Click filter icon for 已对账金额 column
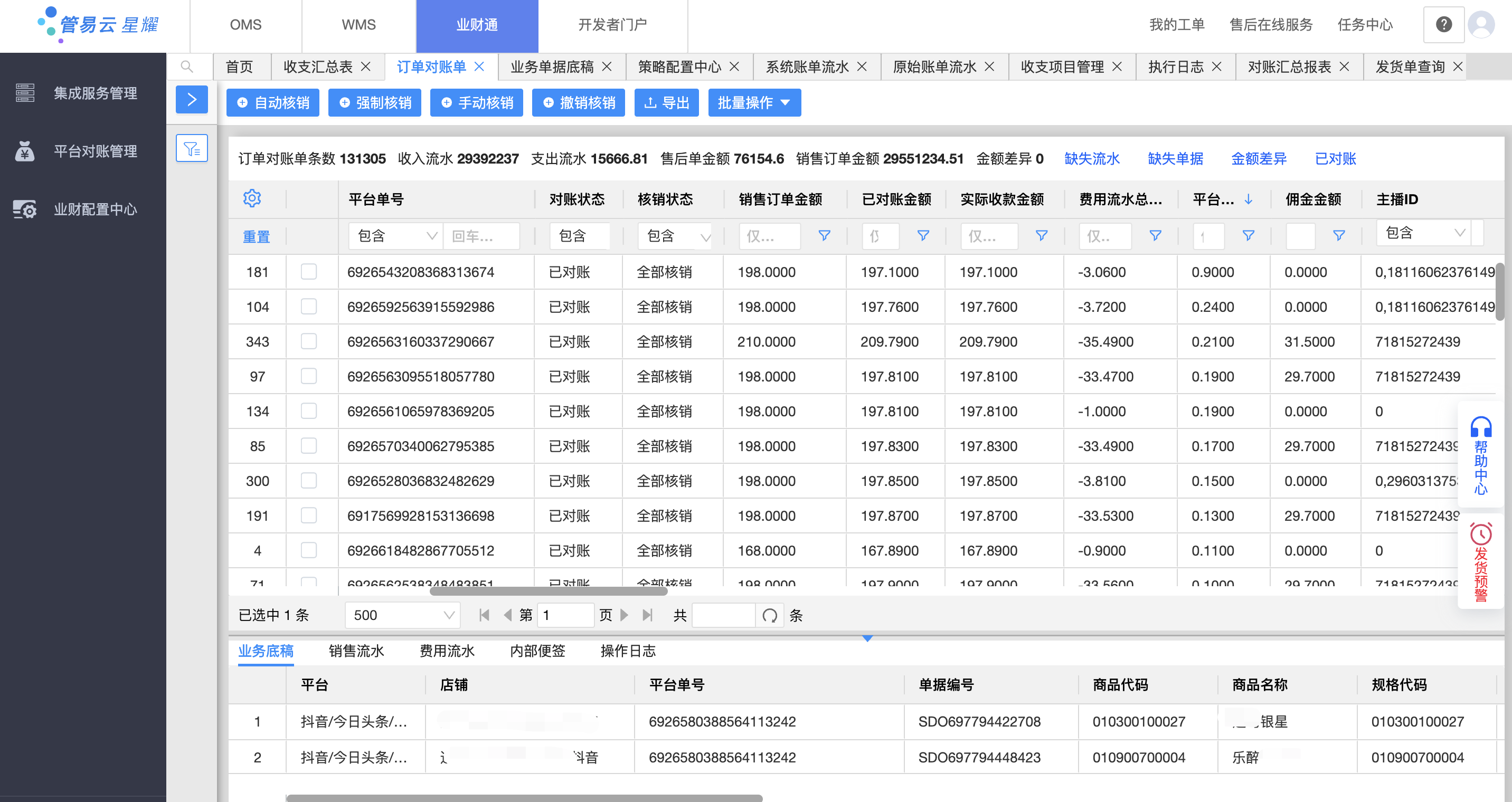1512x802 pixels. point(923,236)
